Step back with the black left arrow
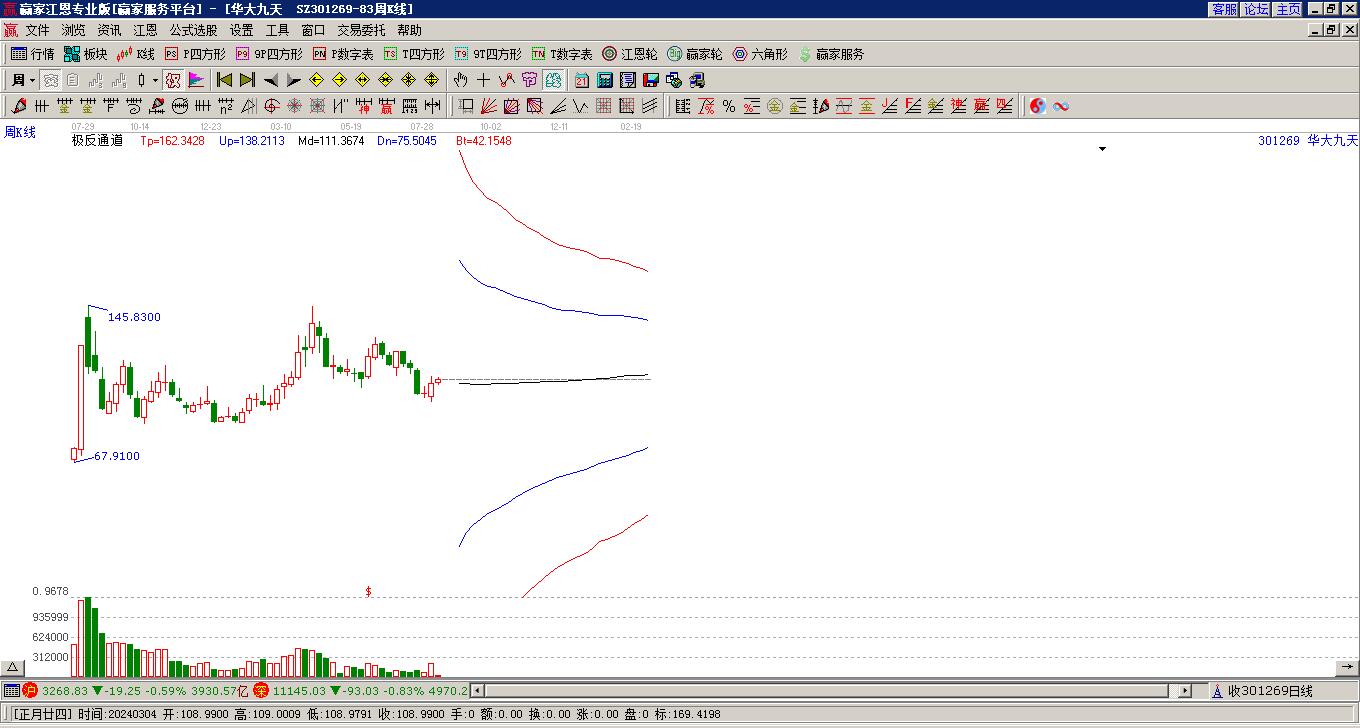Image resolution: width=1360 pixels, height=728 pixels. [271, 80]
